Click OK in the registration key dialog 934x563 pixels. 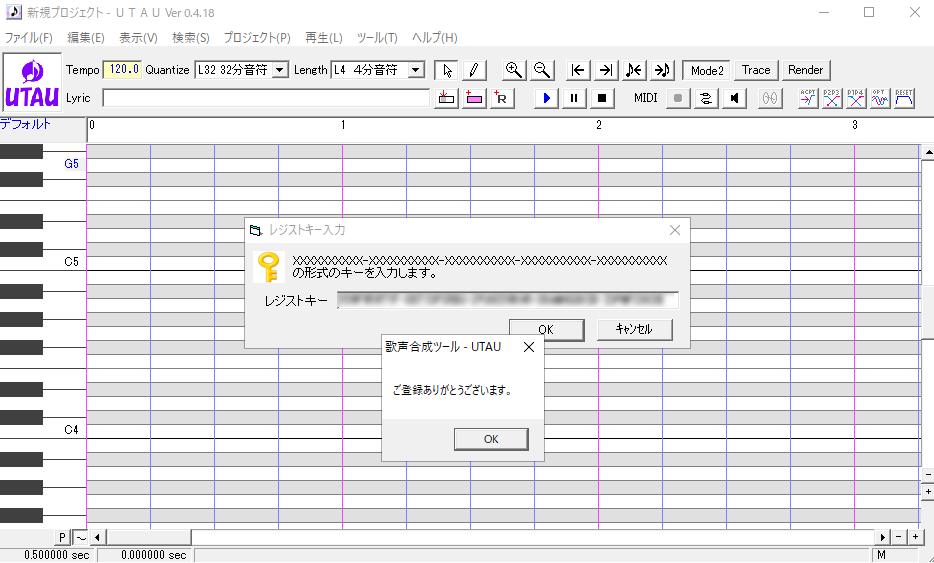[546, 329]
